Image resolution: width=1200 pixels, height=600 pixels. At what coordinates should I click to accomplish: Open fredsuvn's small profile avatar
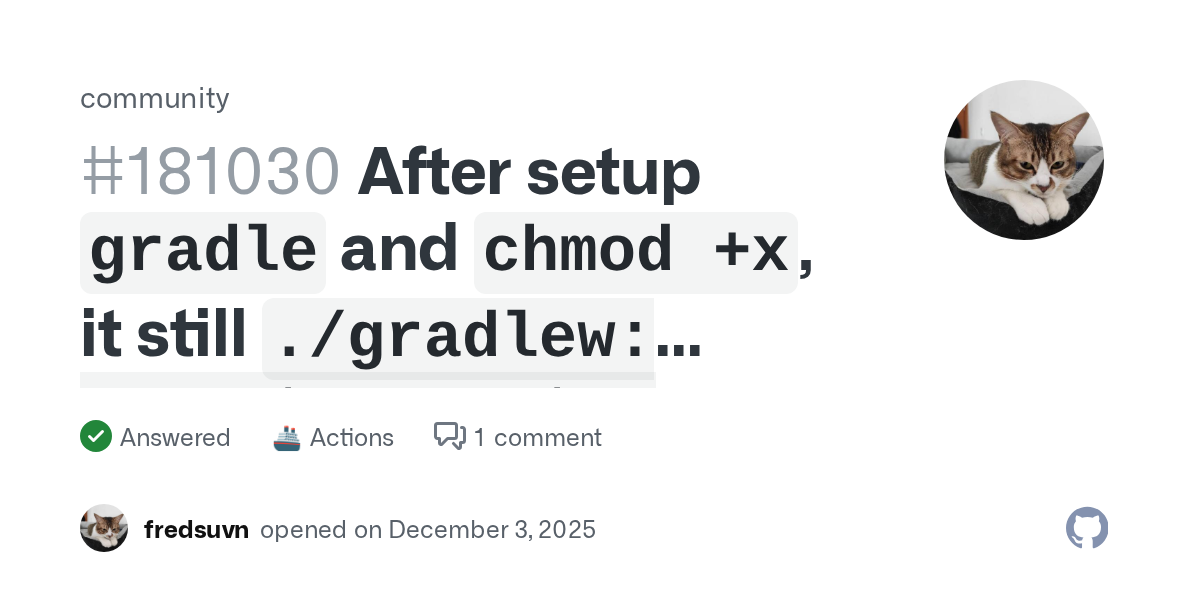point(104,528)
